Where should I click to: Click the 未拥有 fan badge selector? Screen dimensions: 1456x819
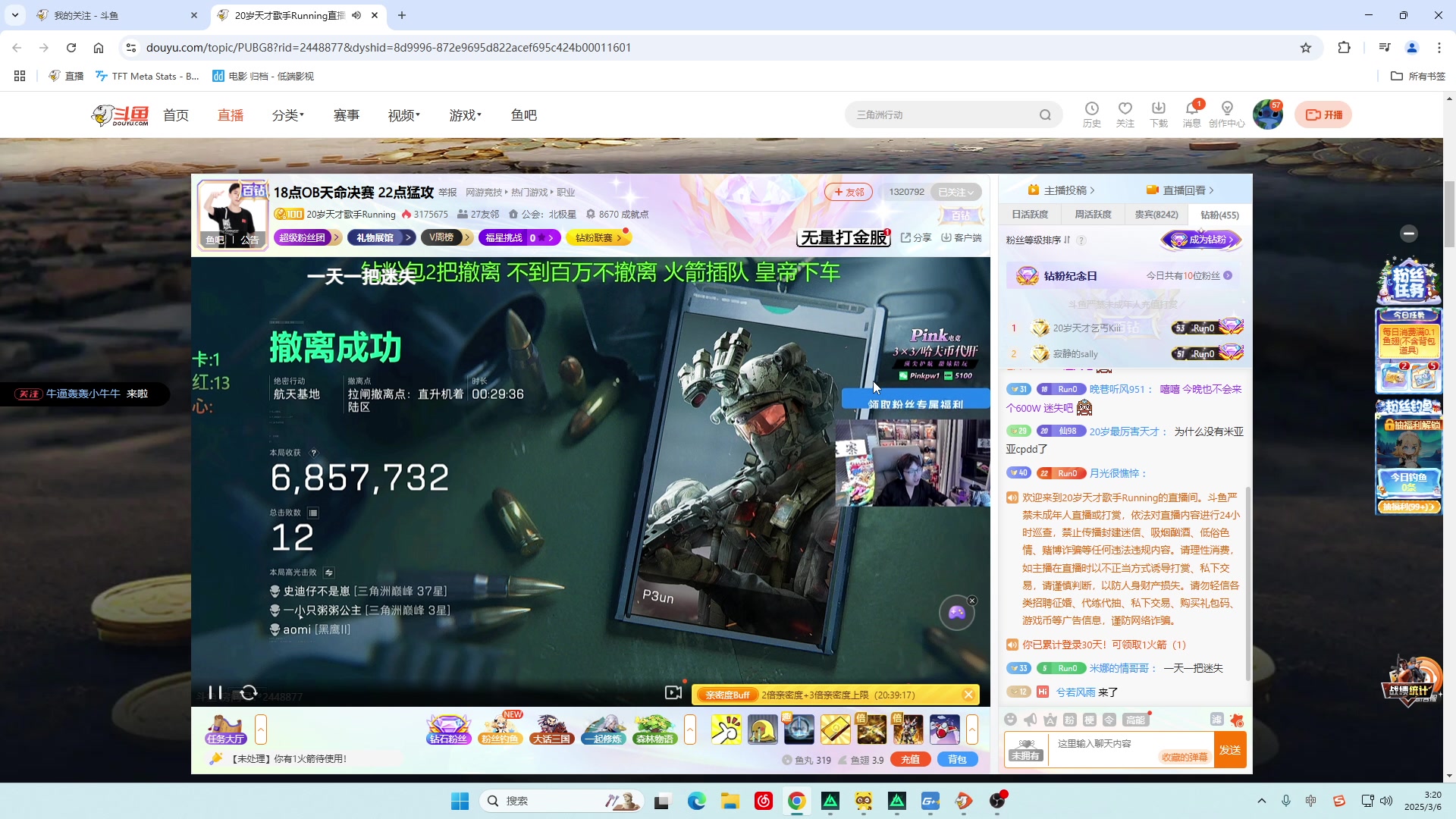[1025, 750]
